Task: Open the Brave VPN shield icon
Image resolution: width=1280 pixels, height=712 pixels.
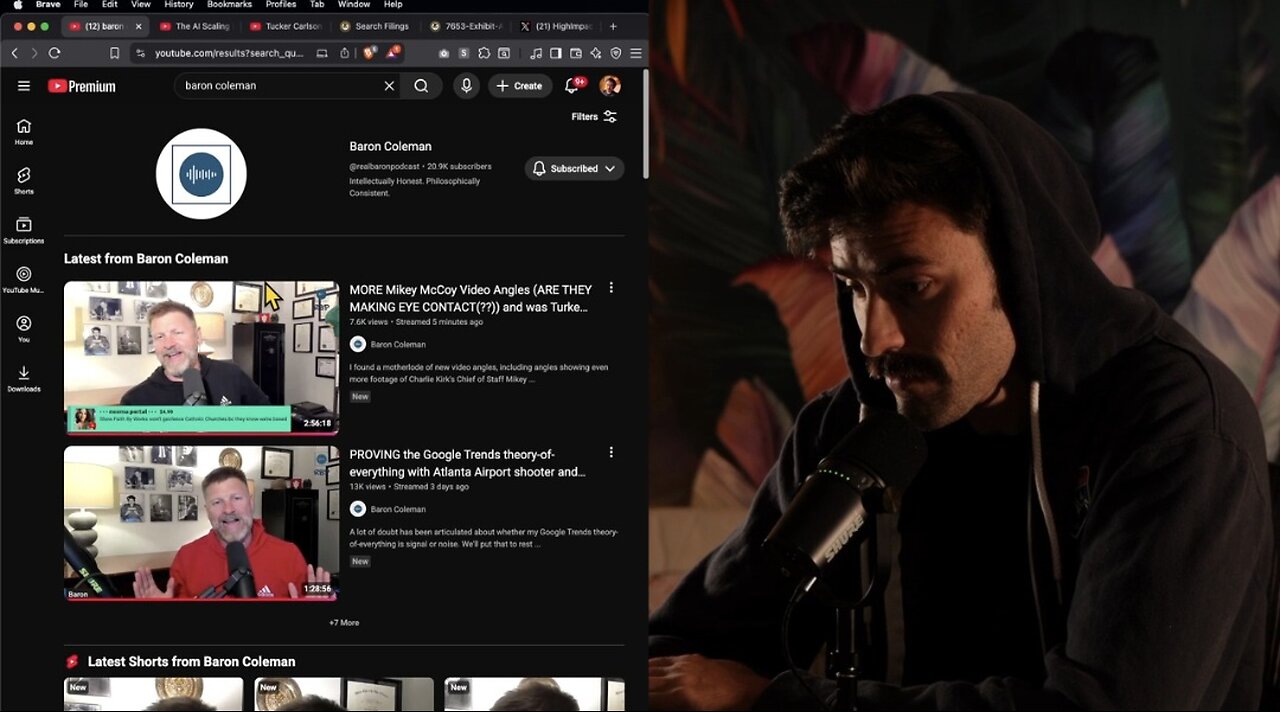Action: 616,53
